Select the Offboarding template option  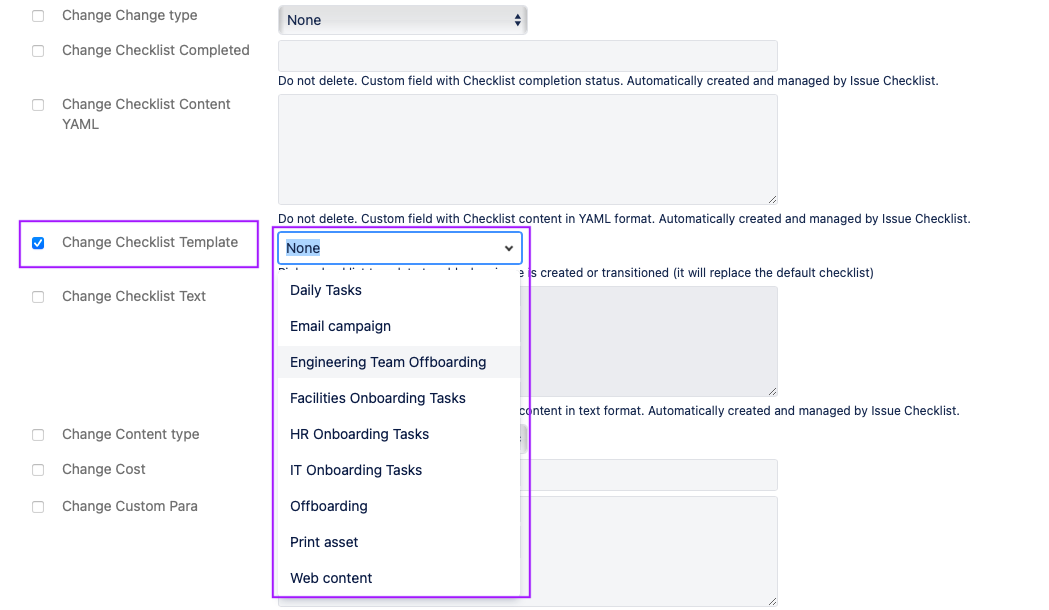(329, 506)
